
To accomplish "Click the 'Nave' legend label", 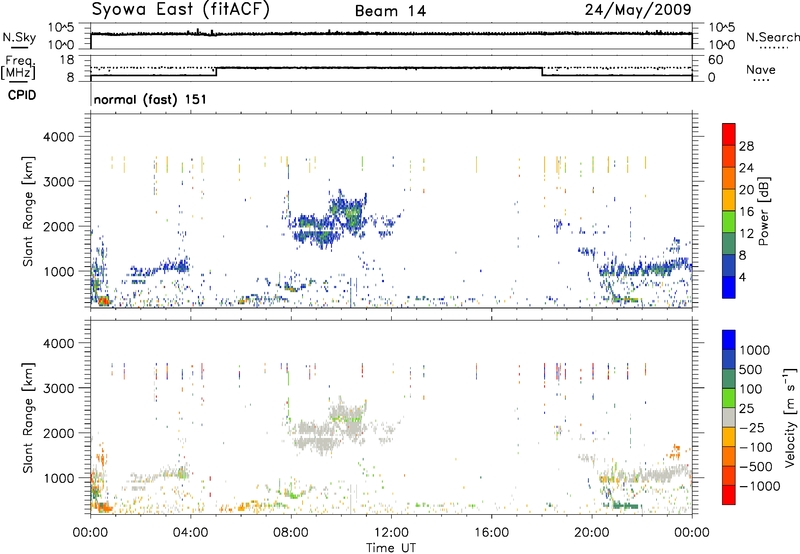I will (760, 70).
